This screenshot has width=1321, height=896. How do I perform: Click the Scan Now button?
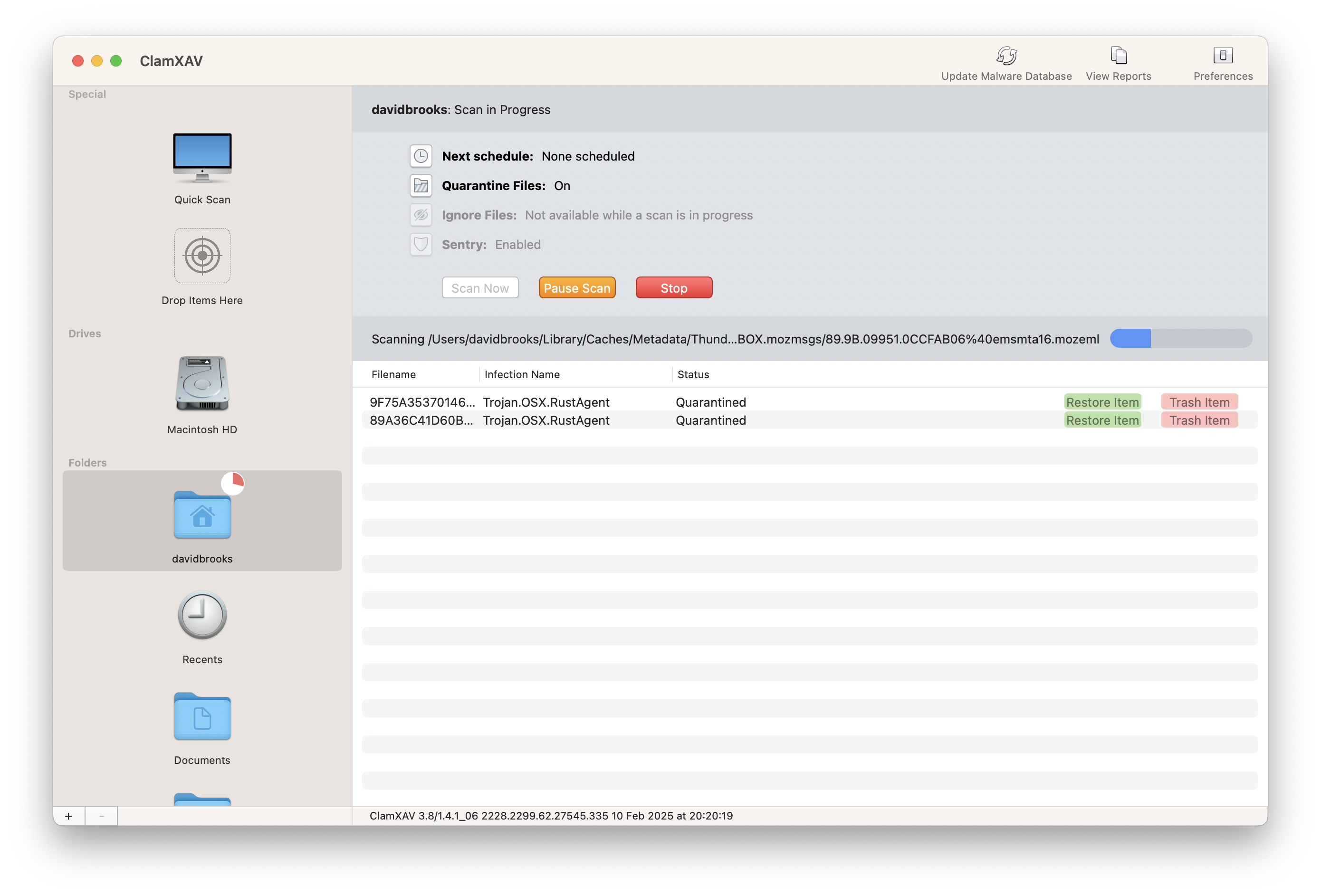[480, 287]
